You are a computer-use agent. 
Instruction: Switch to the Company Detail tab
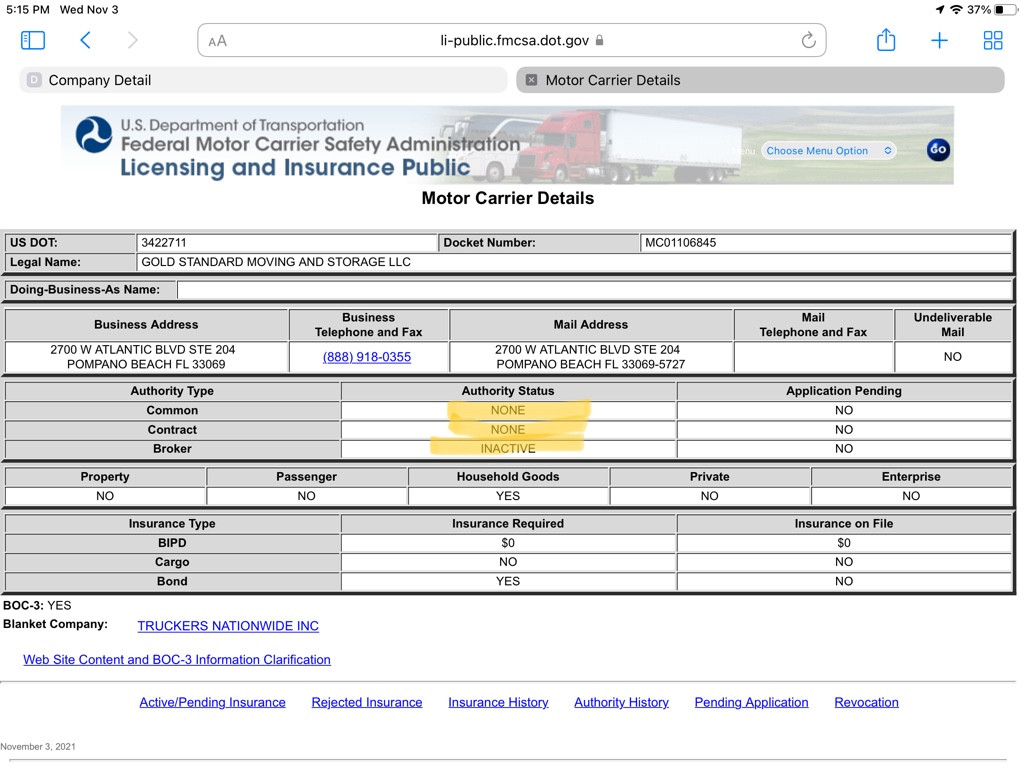[x=262, y=80]
